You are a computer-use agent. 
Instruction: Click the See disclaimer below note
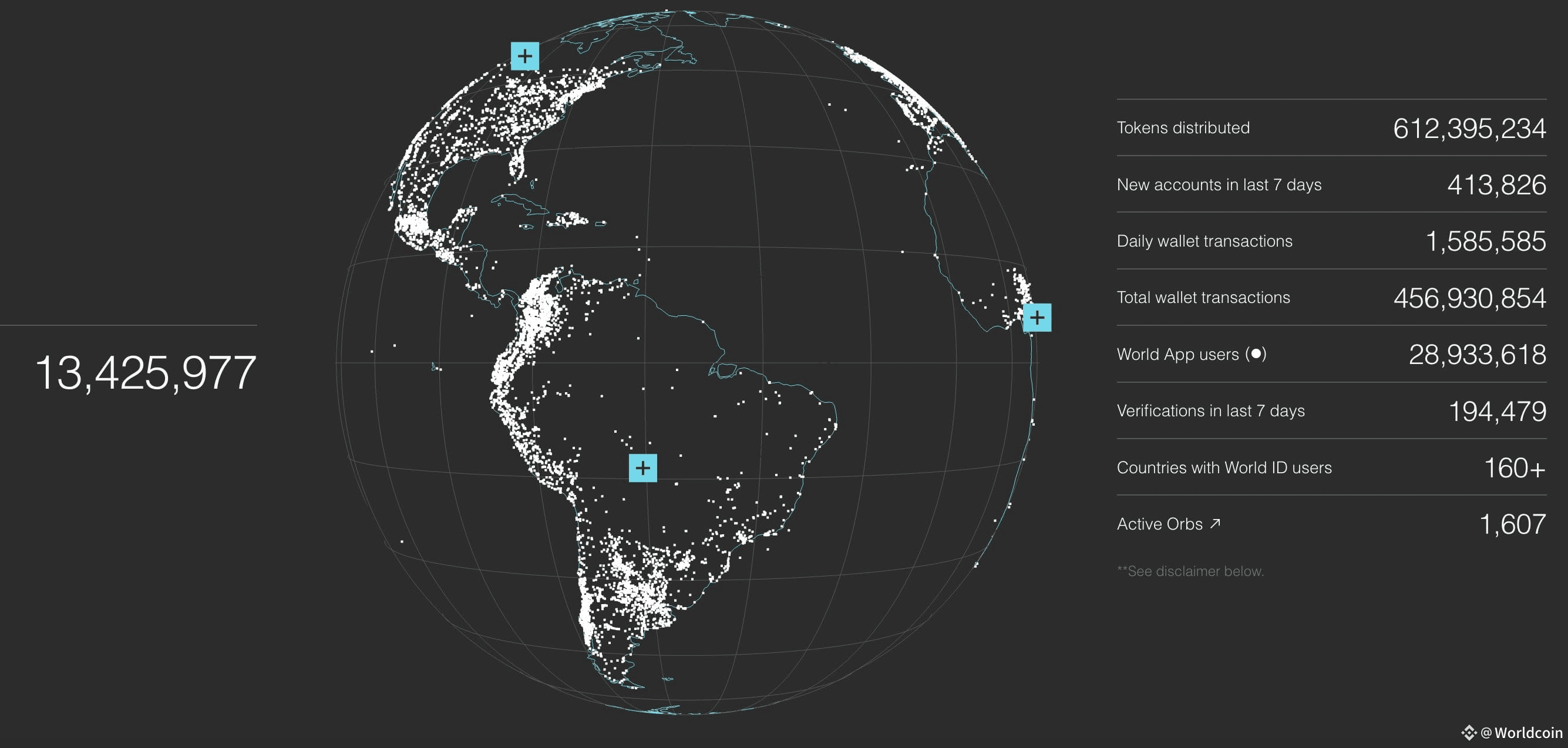coord(1190,571)
